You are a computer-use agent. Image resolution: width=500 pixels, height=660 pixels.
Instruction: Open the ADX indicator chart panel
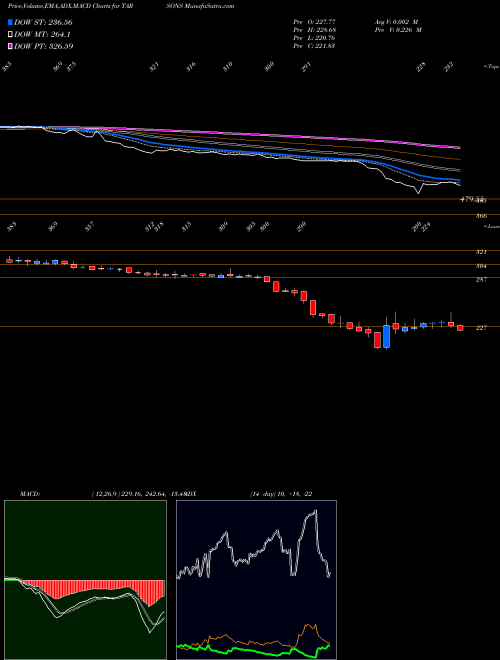click(x=256, y=580)
